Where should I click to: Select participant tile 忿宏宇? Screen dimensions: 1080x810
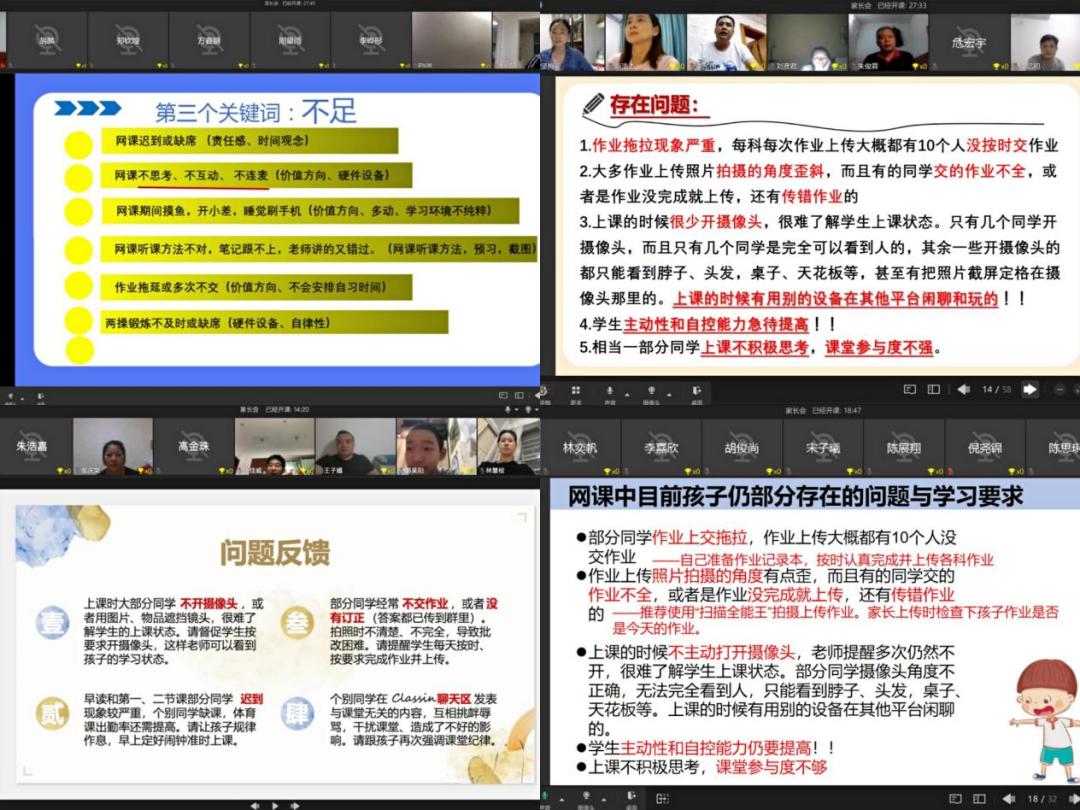click(968, 43)
